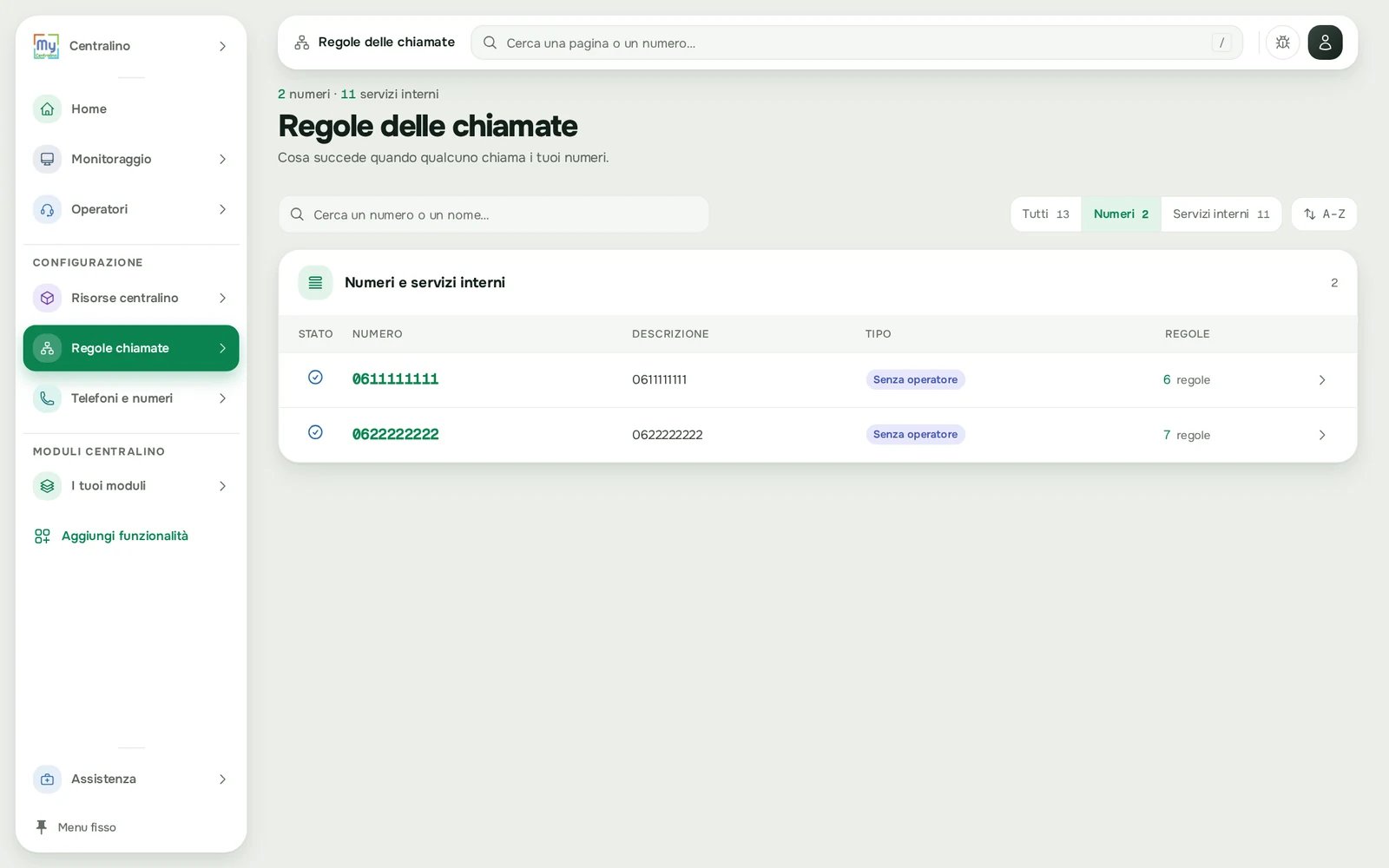Viewport: 1389px width, 868px height.
Task: Focus the Cerca un numero o un nome field
Action: click(x=494, y=214)
